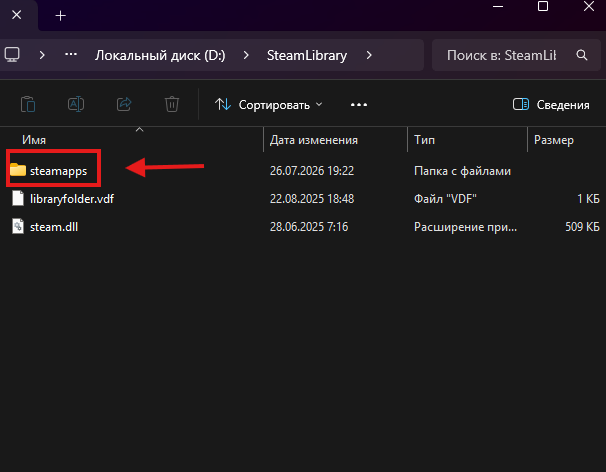The image size is (606, 472).
Task: Click the libraryfolder.vdf file icon
Action: click(18, 198)
